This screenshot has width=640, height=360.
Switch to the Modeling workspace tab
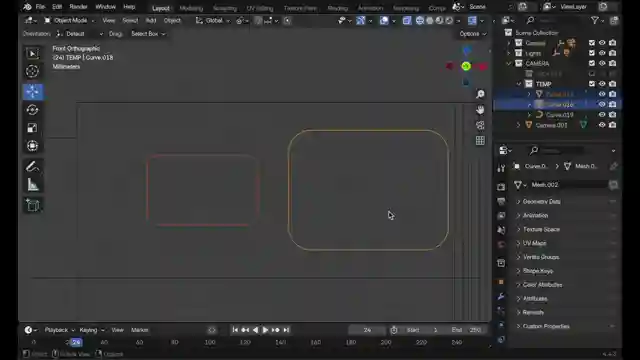[x=191, y=8]
